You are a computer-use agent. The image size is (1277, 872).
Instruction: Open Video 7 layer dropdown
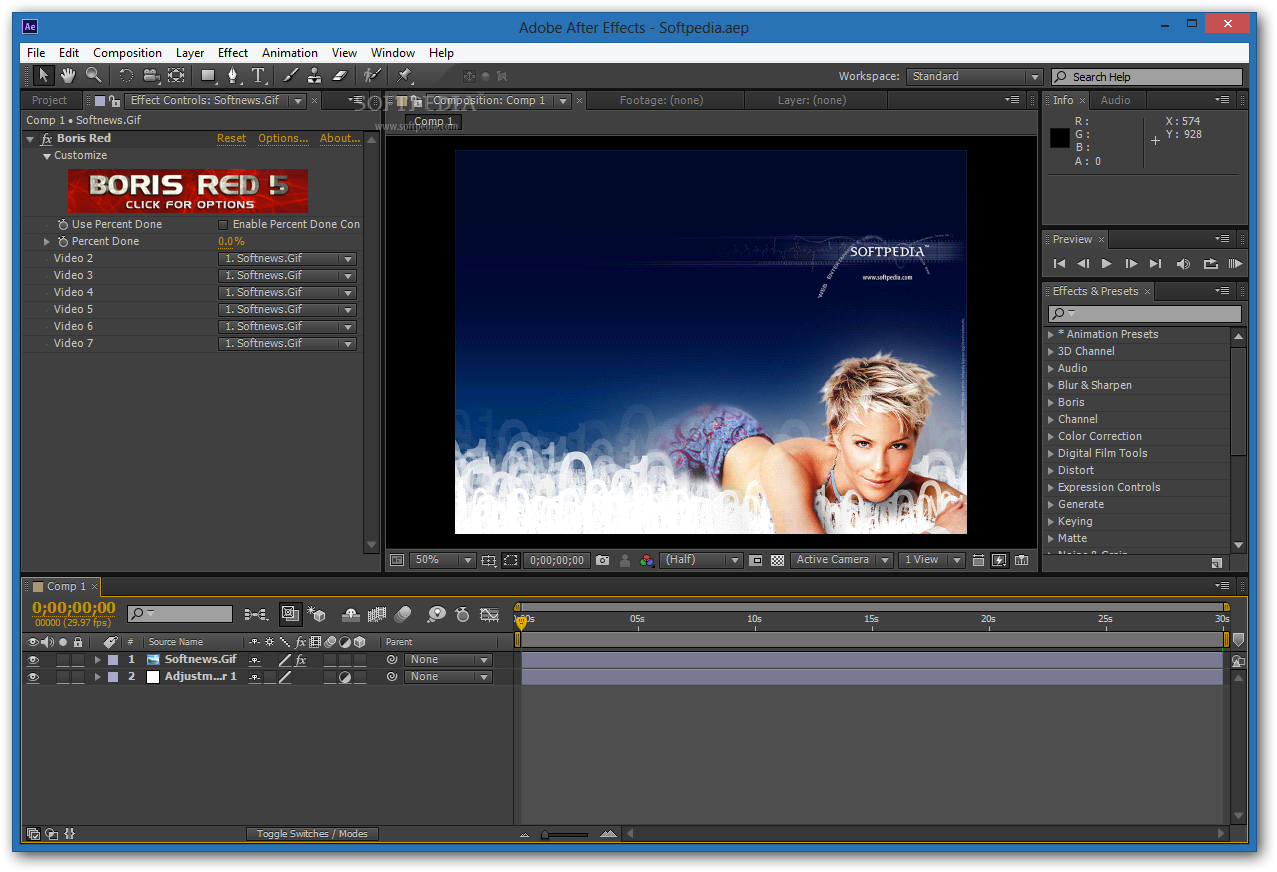coord(287,344)
